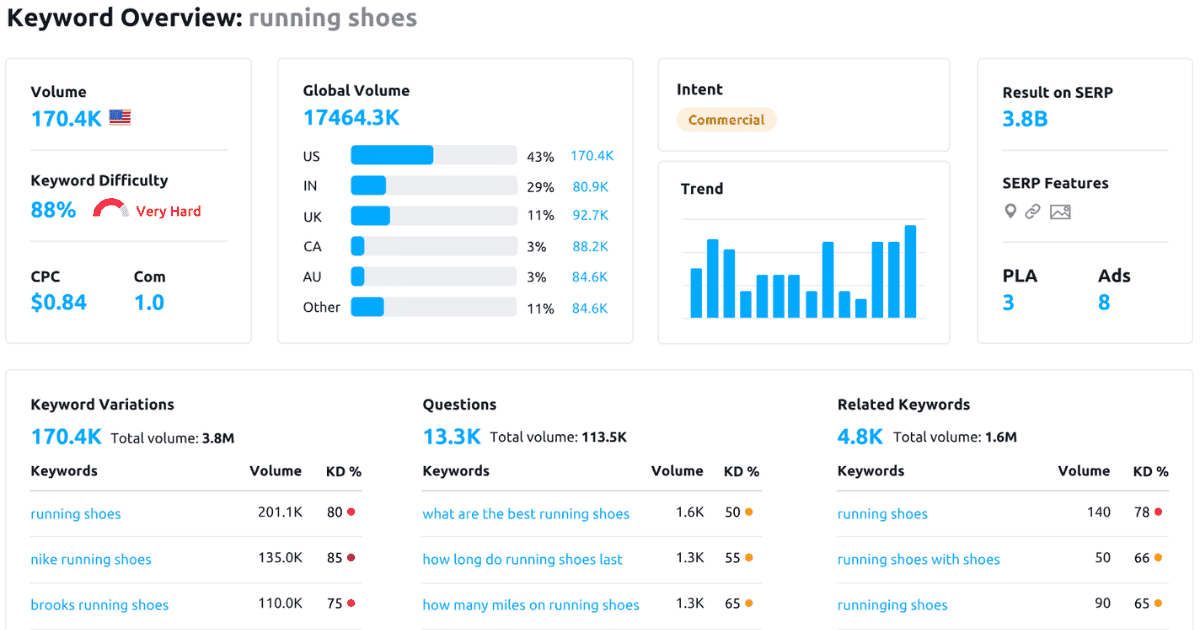Click the 1.6K volume cell in Questions
Viewport: 1200px width, 630px height.
click(690, 512)
